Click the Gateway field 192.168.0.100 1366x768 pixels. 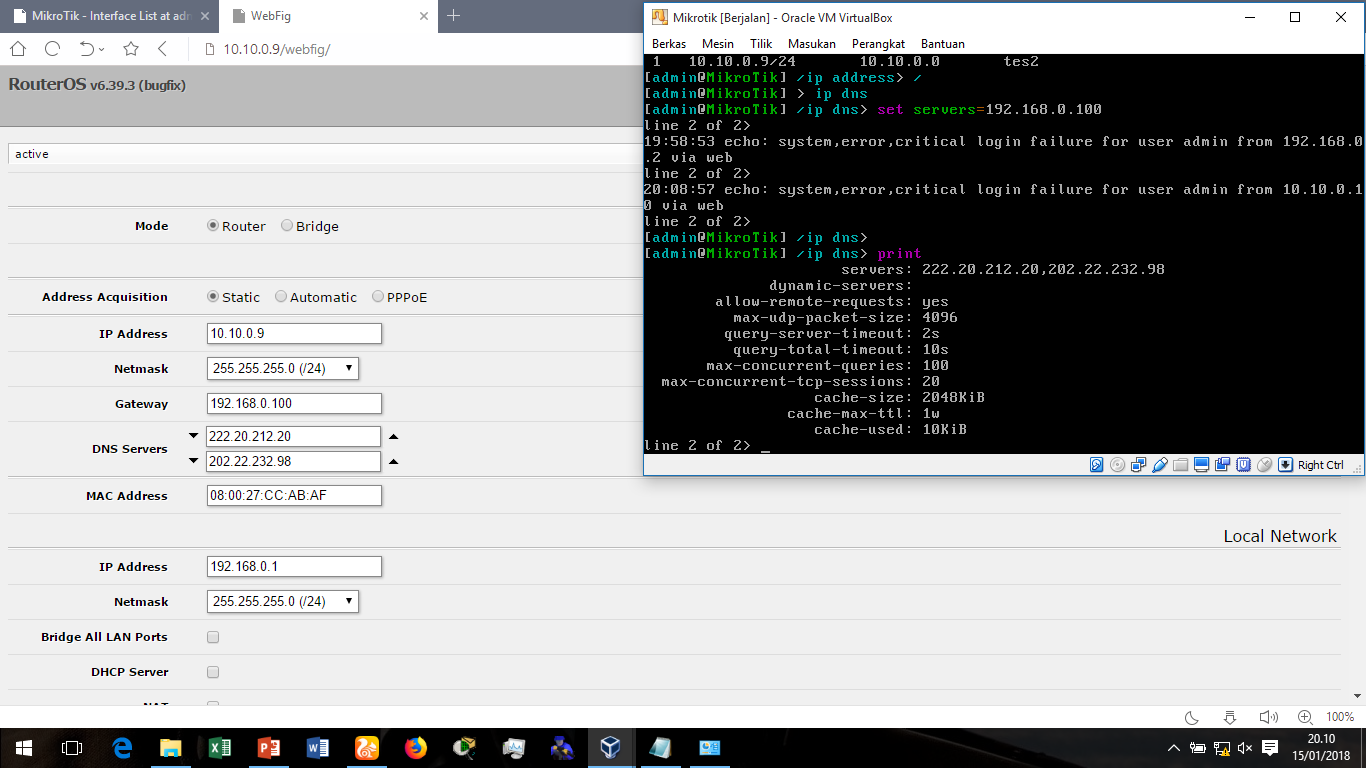pyautogui.click(x=294, y=404)
